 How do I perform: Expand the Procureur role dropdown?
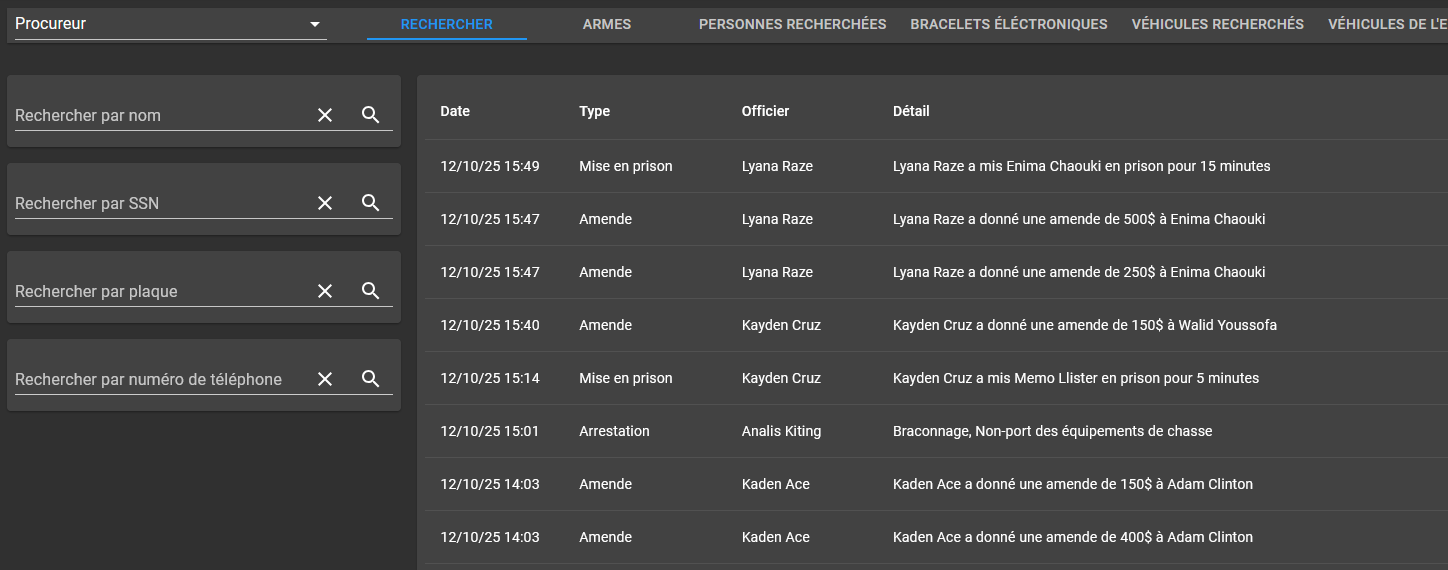click(315, 24)
